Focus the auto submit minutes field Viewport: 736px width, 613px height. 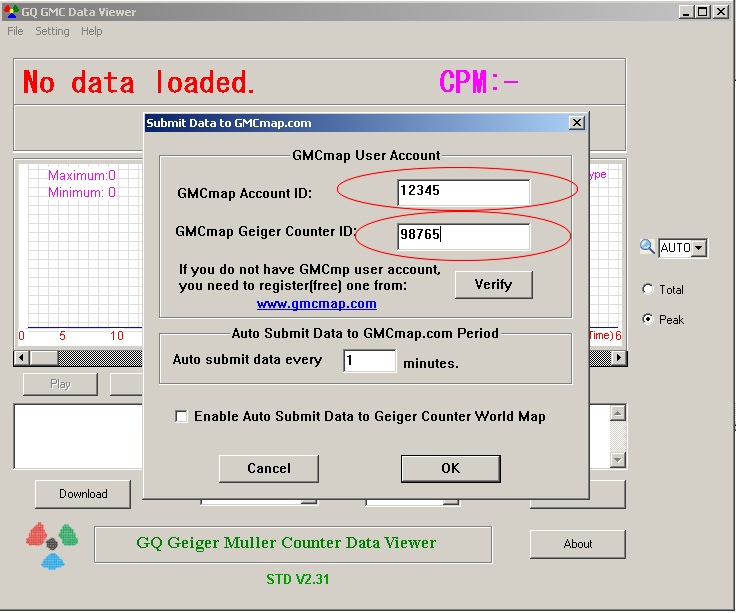point(369,361)
